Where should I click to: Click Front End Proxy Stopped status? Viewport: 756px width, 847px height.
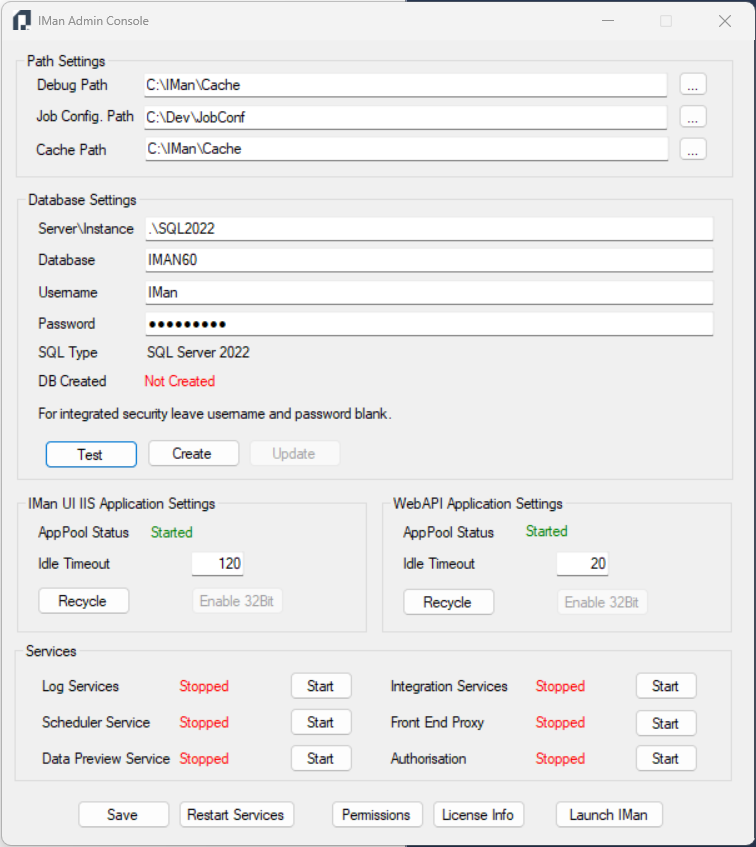tap(561, 722)
